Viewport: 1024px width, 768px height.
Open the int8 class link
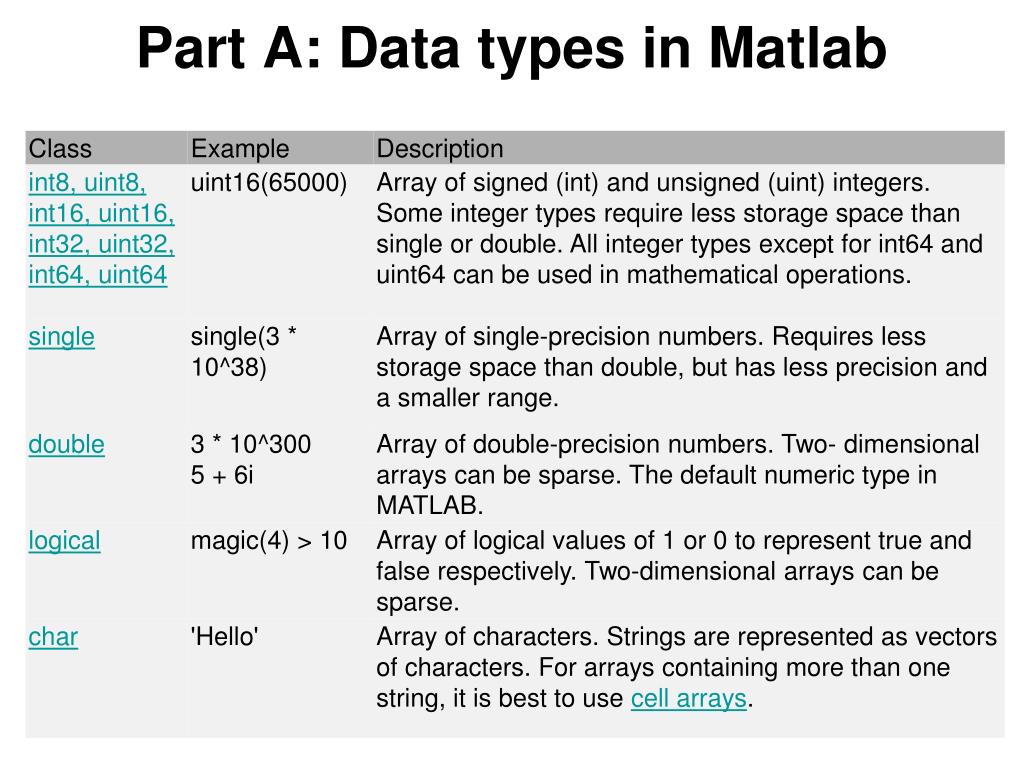coord(51,183)
